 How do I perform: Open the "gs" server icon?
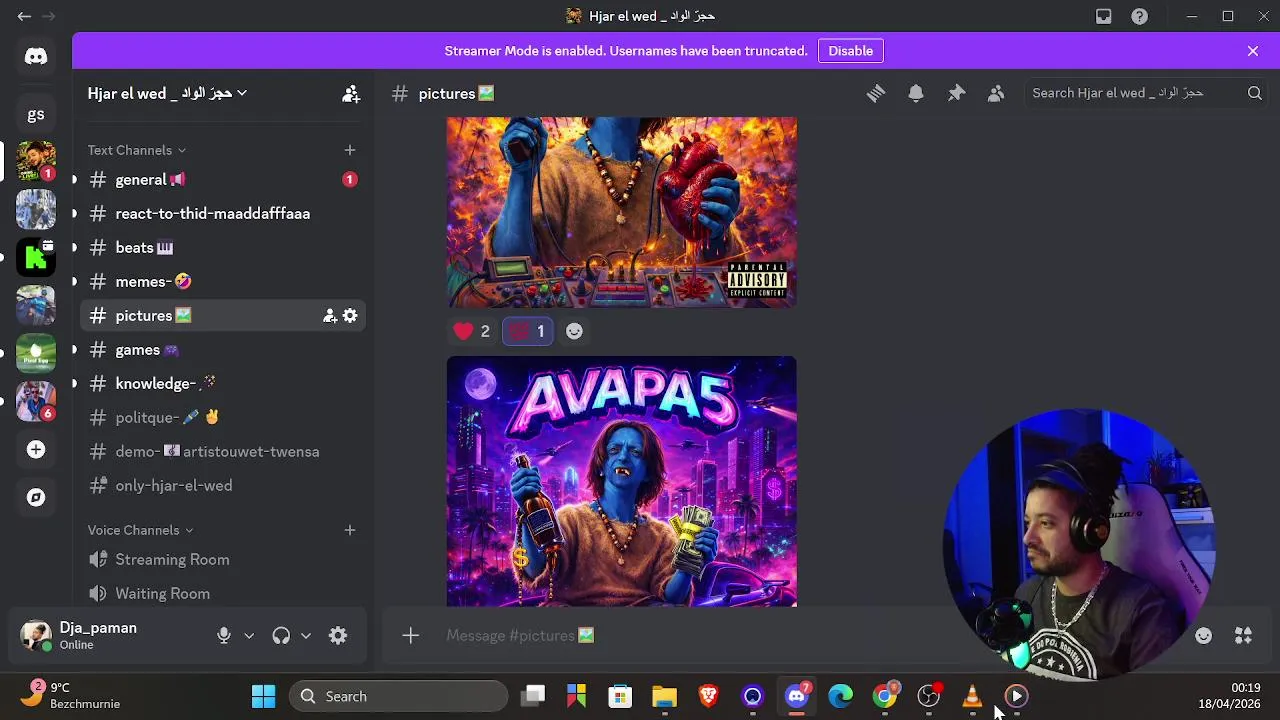coord(36,114)
